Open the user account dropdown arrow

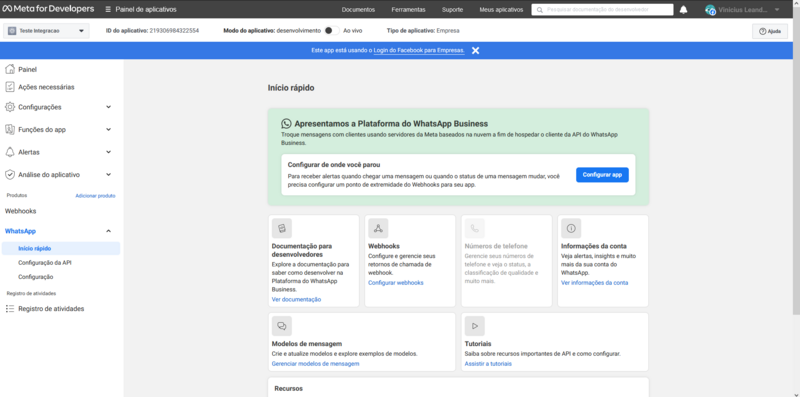(x=777, y=10)
